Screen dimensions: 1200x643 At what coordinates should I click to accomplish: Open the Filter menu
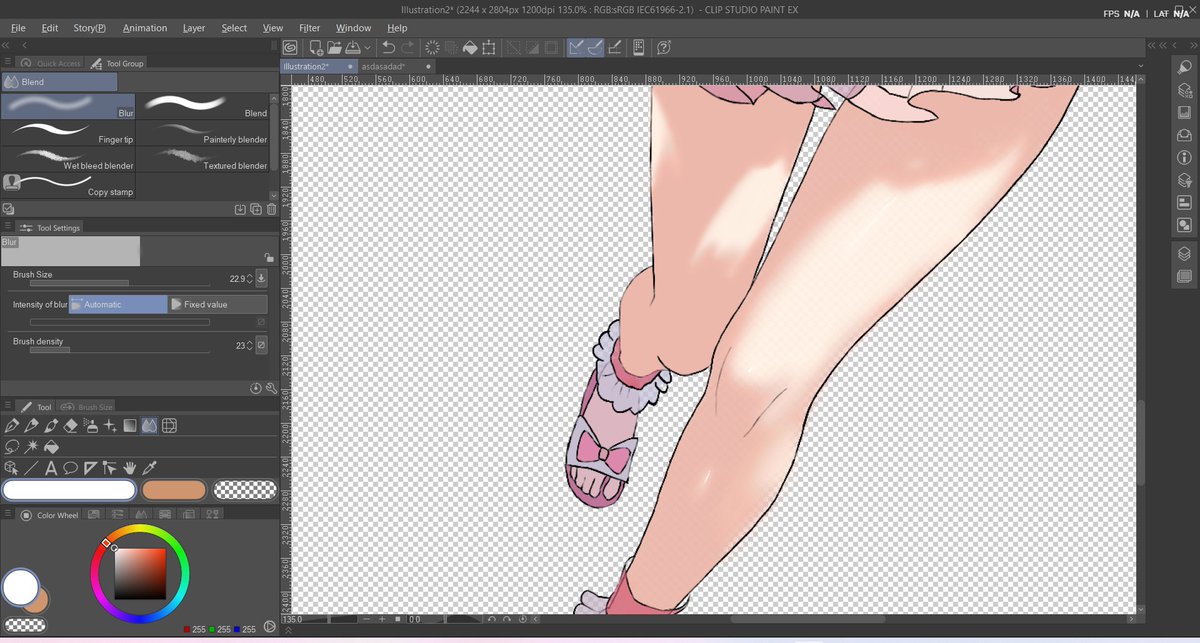[x=310, y=28]
